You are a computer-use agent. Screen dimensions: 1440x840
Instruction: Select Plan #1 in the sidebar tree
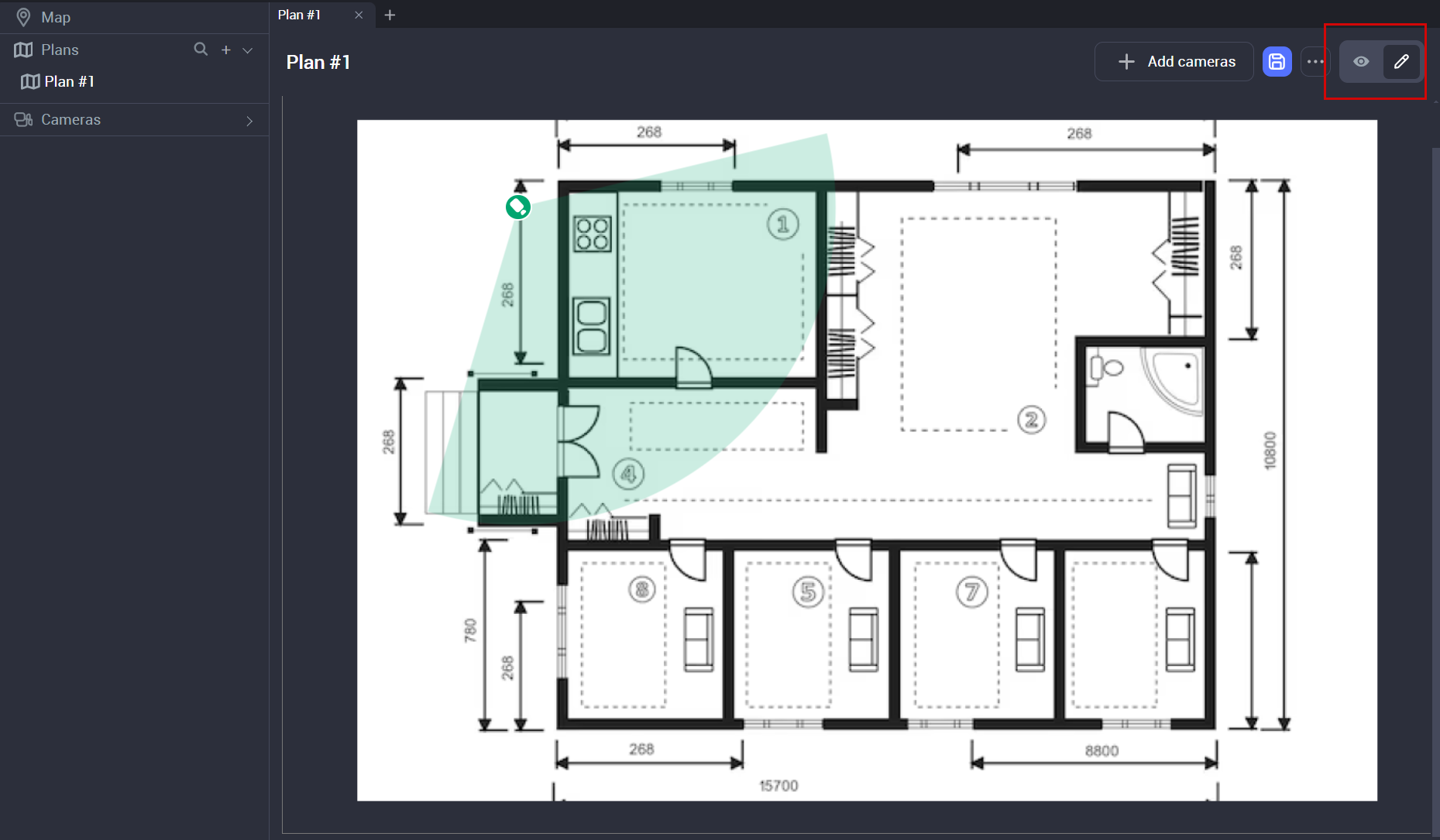tap(69, 81)
